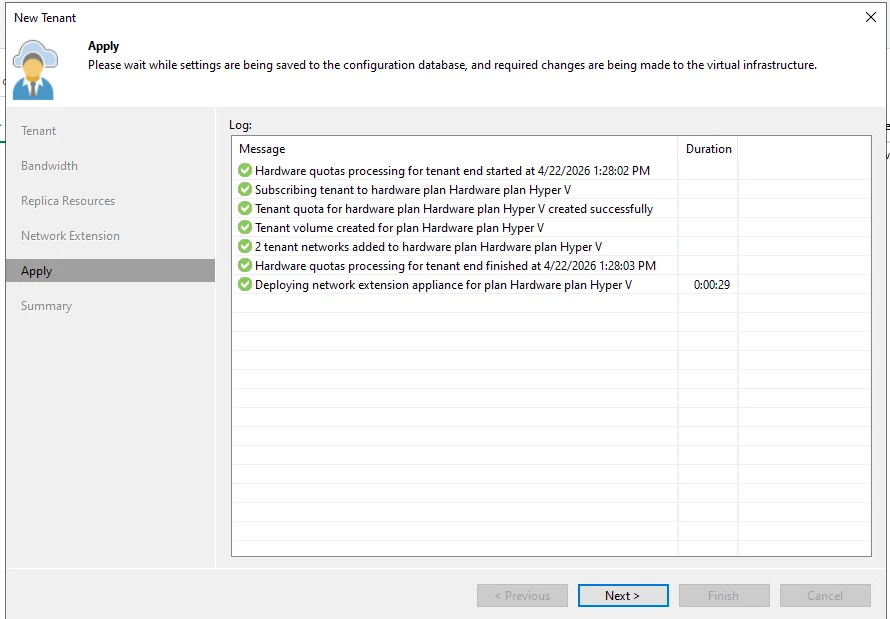This screenshot has width=890, height=619.
Task: Select log row 'Tenant quota for hardware plan' created
Action: pos(551,208)
